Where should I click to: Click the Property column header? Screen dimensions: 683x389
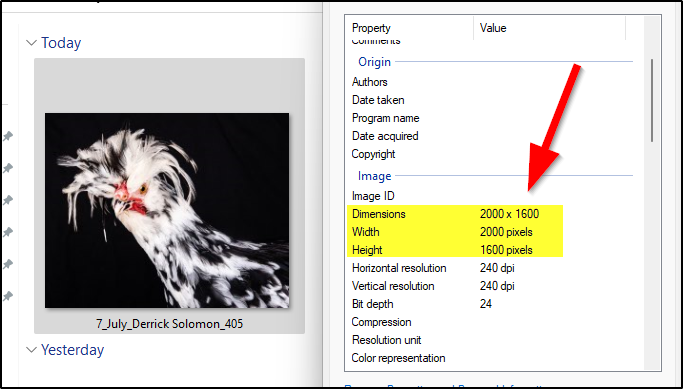pyautogui.click(x=371, y=28)
